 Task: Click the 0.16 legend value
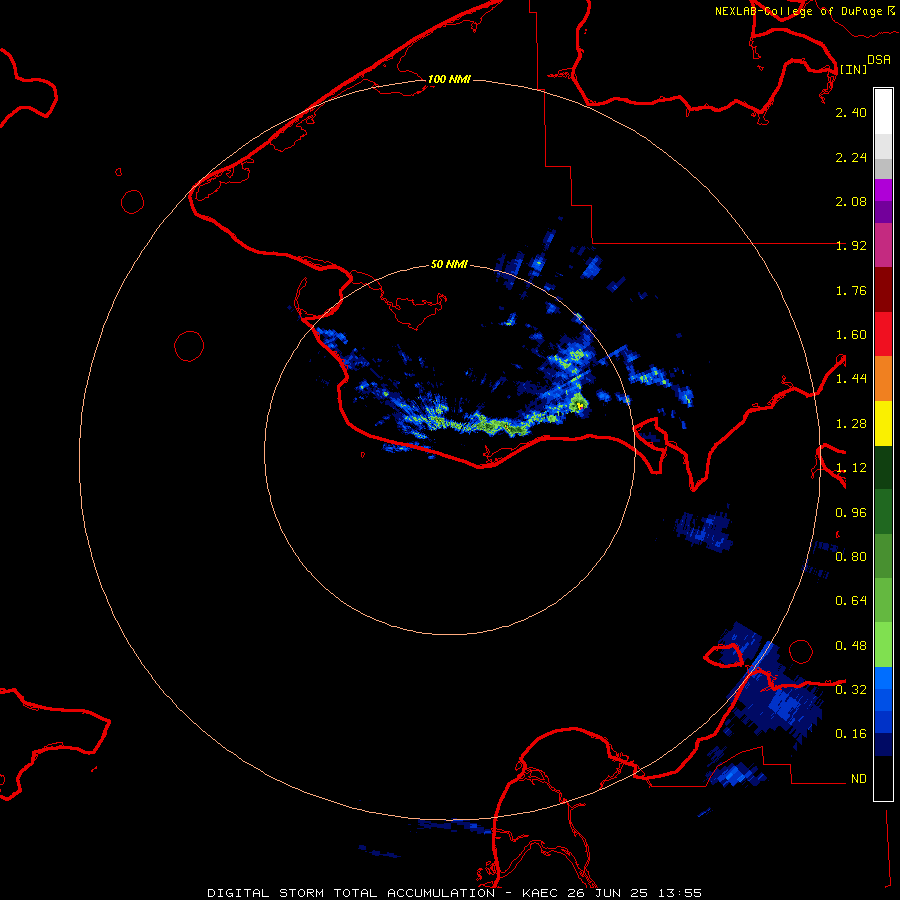click(851, 734)
